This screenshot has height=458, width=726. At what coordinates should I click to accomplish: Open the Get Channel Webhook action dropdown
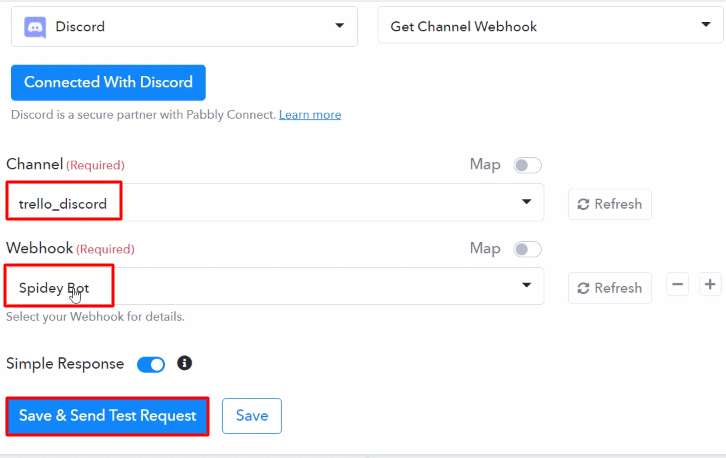tap(550, 25)
